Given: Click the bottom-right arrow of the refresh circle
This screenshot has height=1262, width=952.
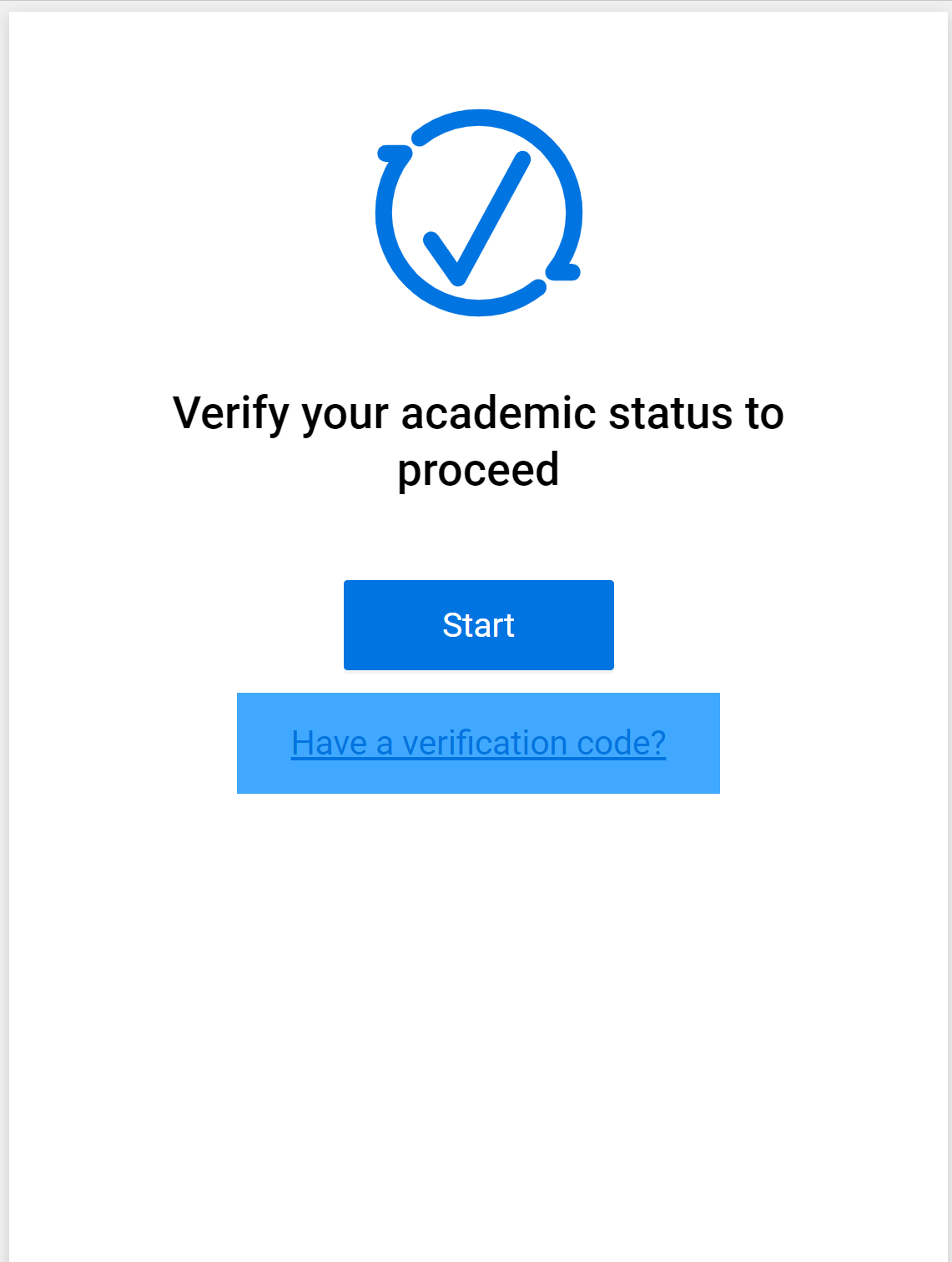Looking at the screenshot, I should point(563,271).
